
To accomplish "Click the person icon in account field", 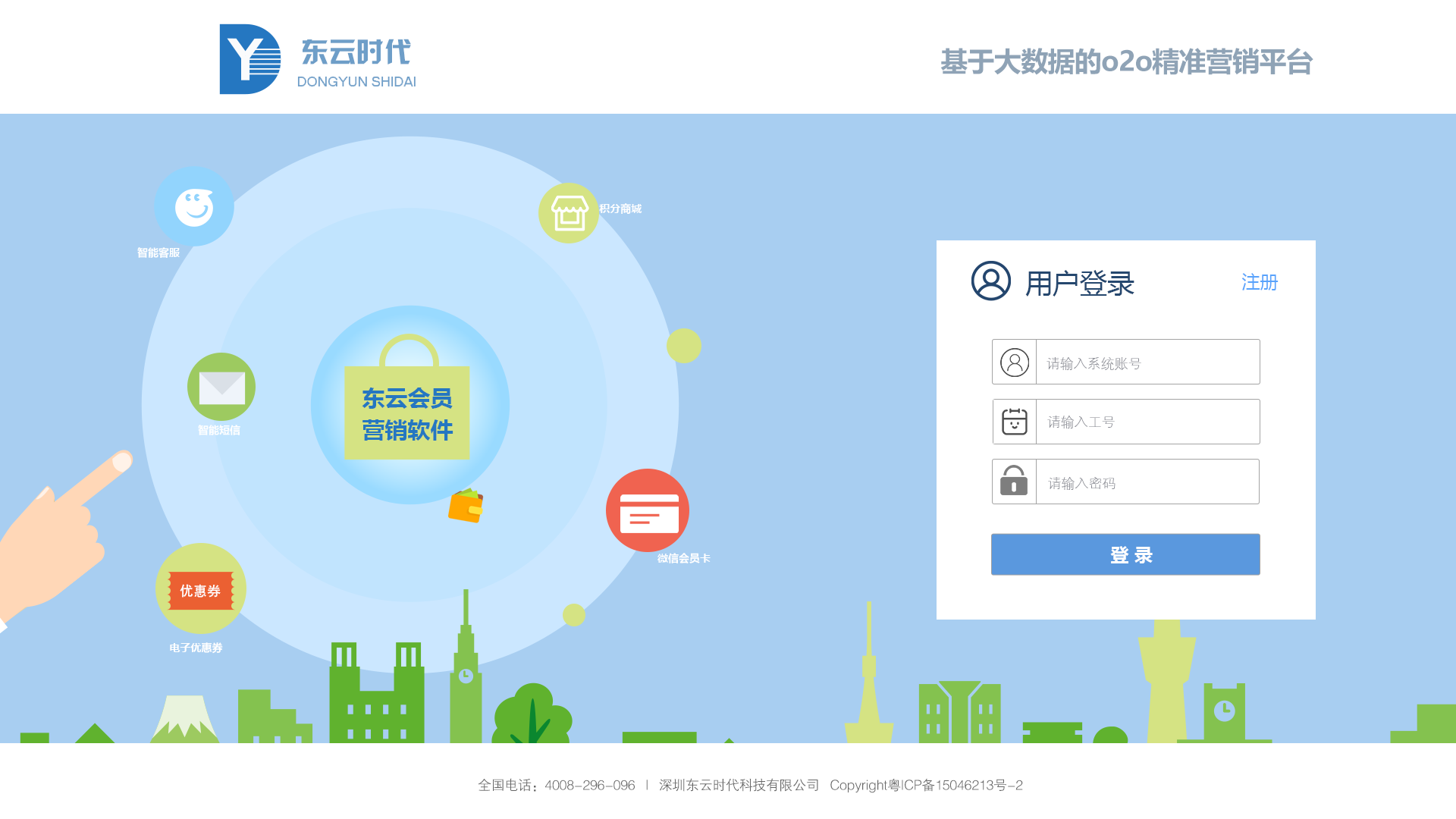I will pyautogui.click(x=1015, y=362).
